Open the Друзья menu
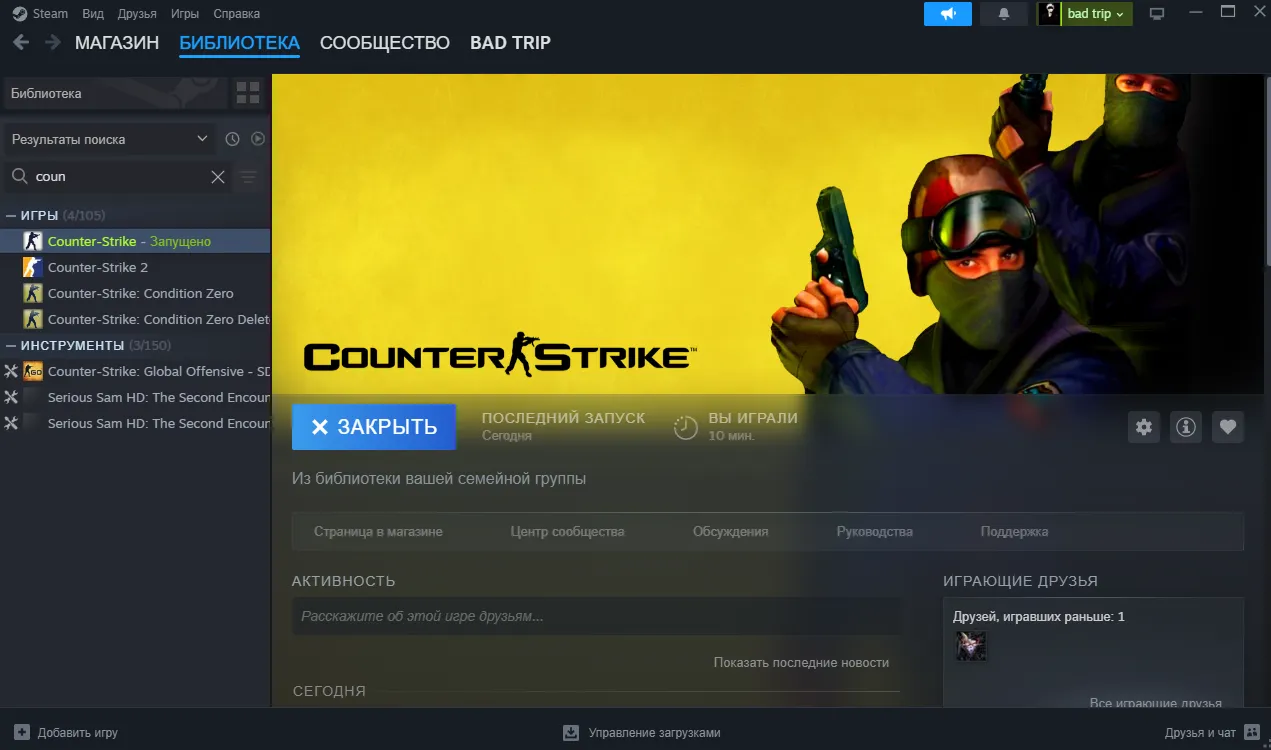 pos(137,14)
